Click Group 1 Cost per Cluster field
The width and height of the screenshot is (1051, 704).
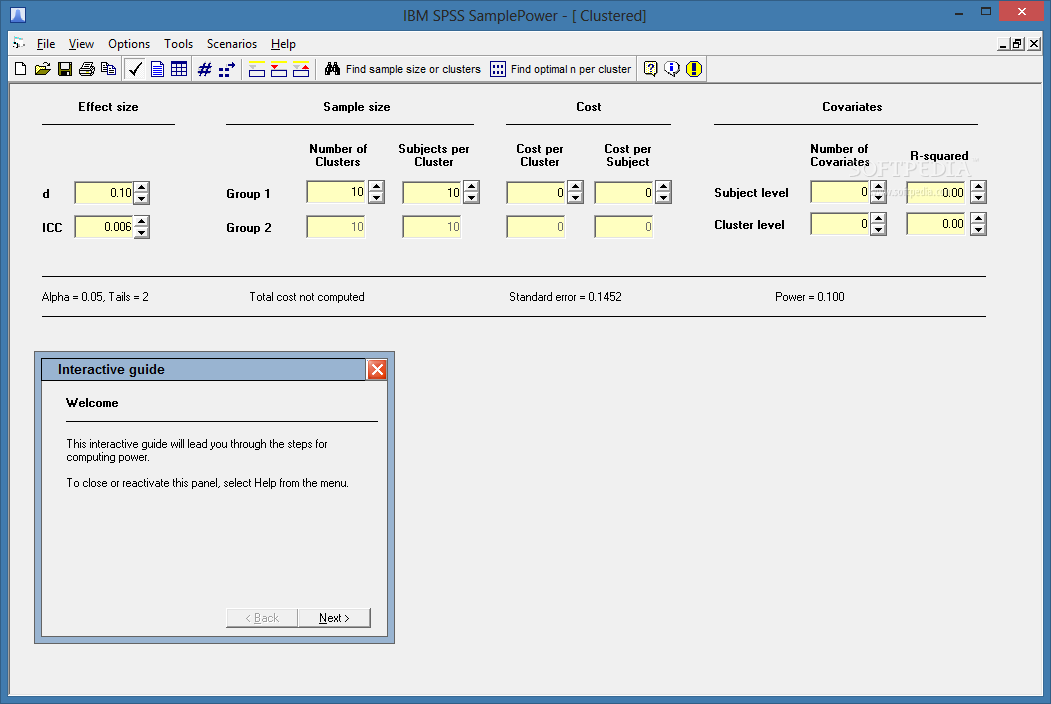point(536,192)
